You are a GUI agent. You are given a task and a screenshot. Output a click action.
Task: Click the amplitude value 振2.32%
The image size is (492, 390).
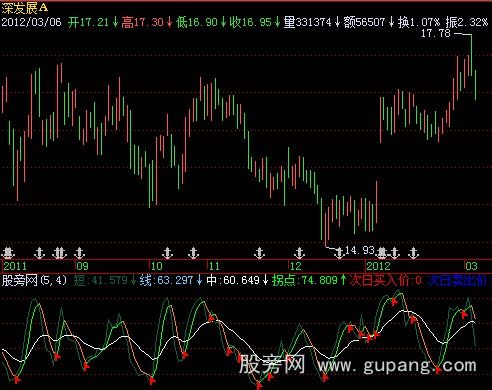(467, 22)
